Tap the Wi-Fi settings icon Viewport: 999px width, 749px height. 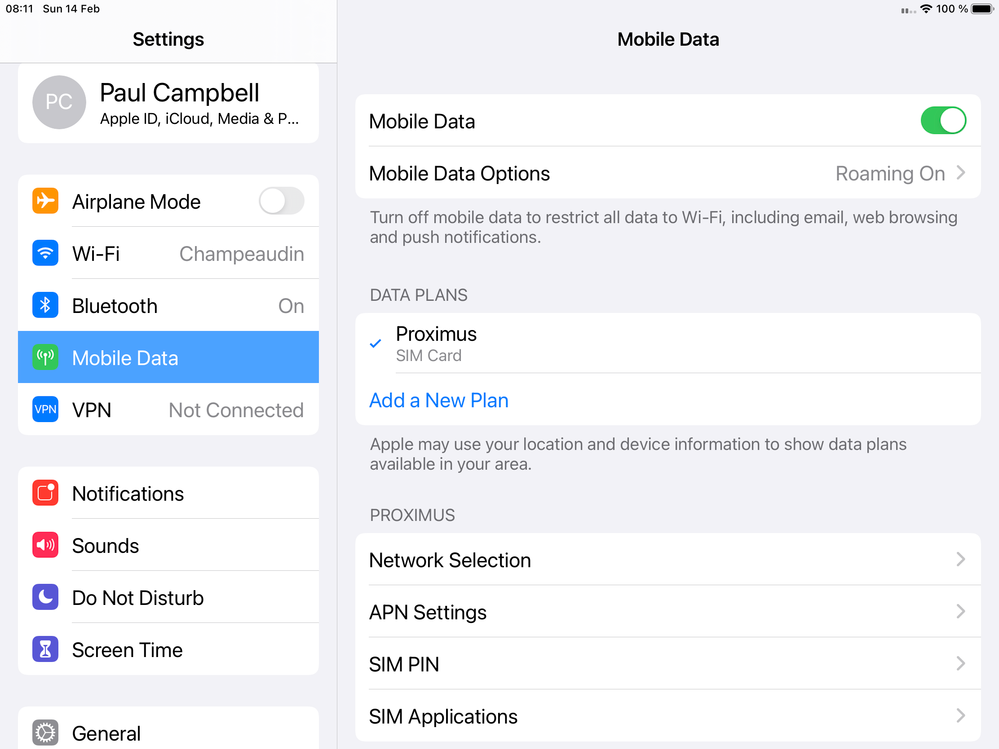[x=45, y=254]
